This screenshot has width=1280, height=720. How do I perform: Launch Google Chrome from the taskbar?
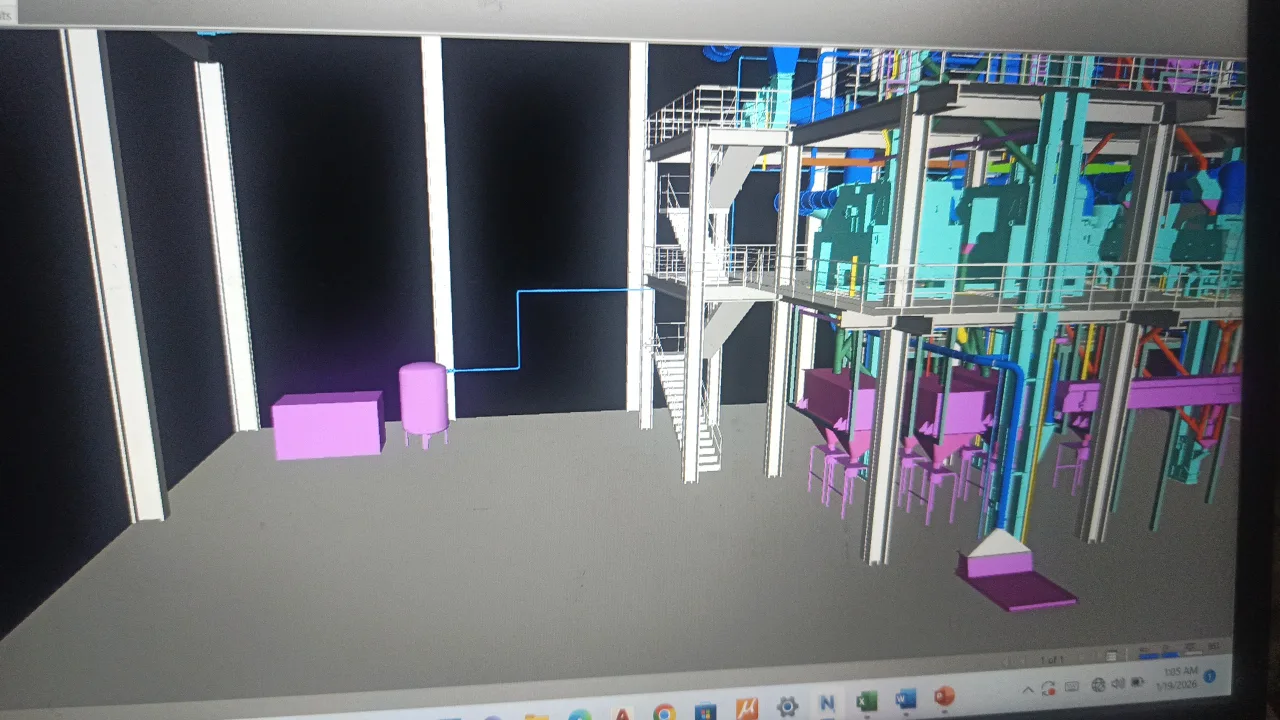[664, 713]
